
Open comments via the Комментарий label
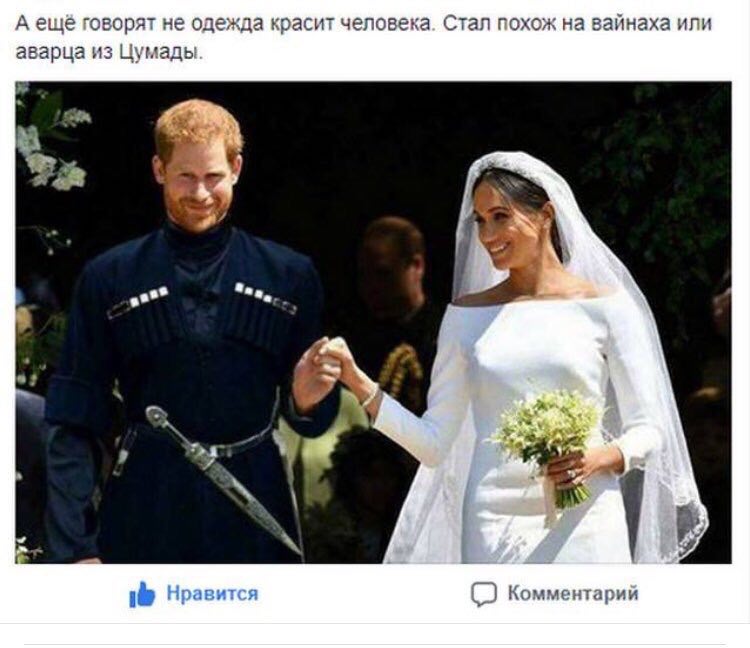point(573,593)
